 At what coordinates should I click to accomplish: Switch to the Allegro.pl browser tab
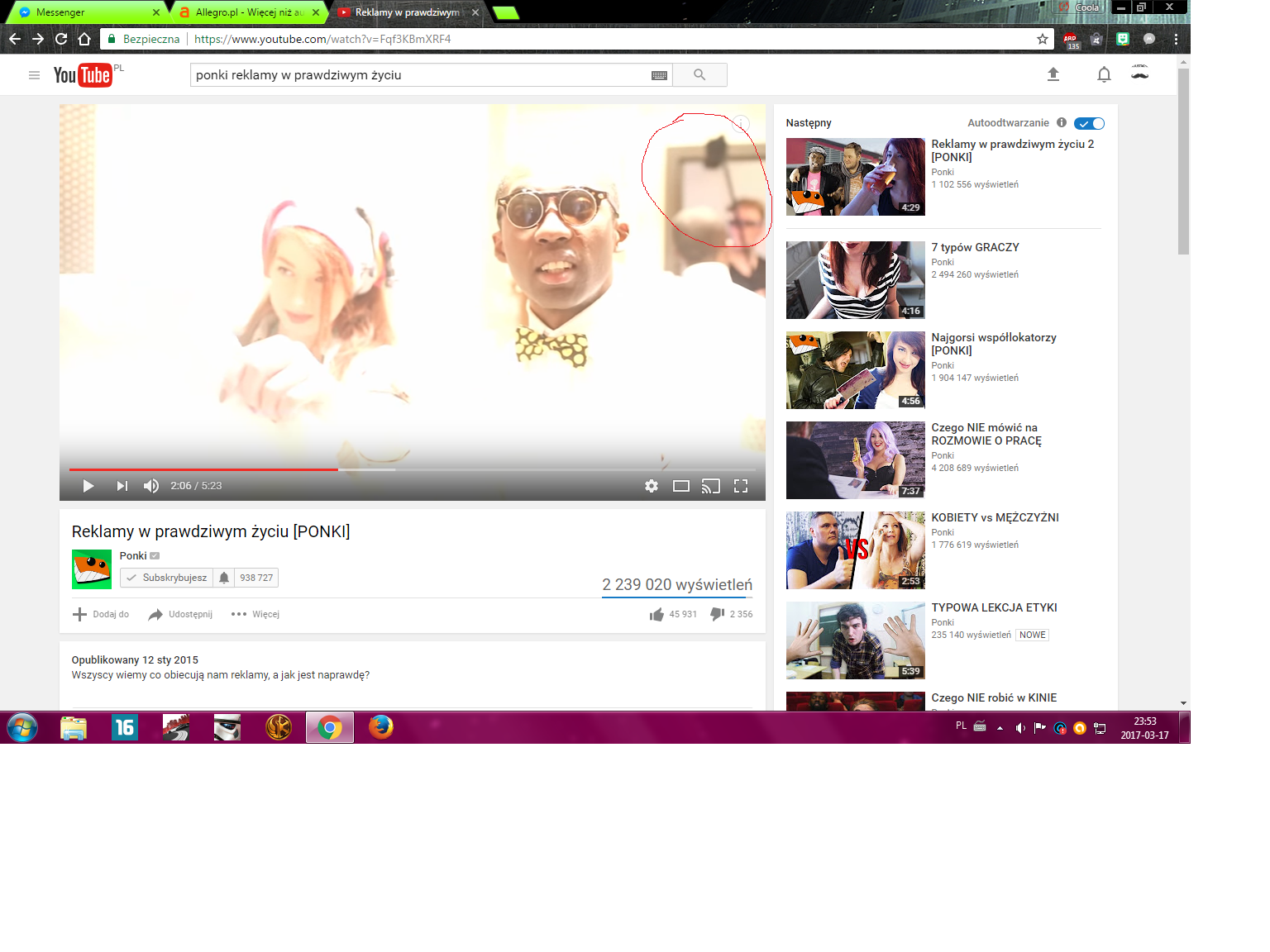[x=248, y=12]
